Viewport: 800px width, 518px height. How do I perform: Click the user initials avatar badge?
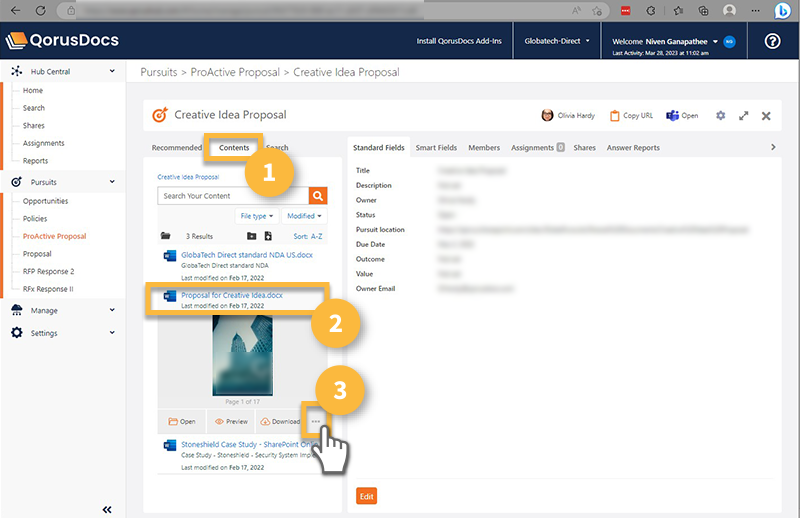[x=730, y=42]
